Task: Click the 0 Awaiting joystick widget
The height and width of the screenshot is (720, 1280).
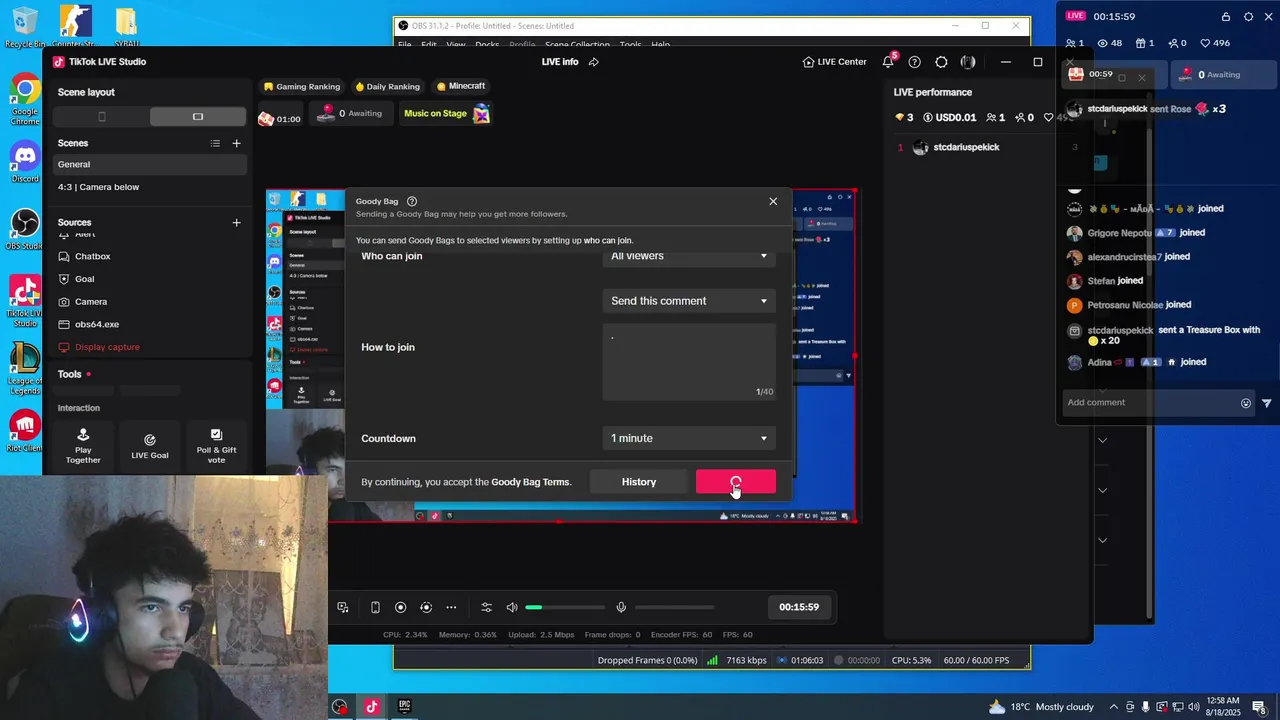Action: pos(350,114)
